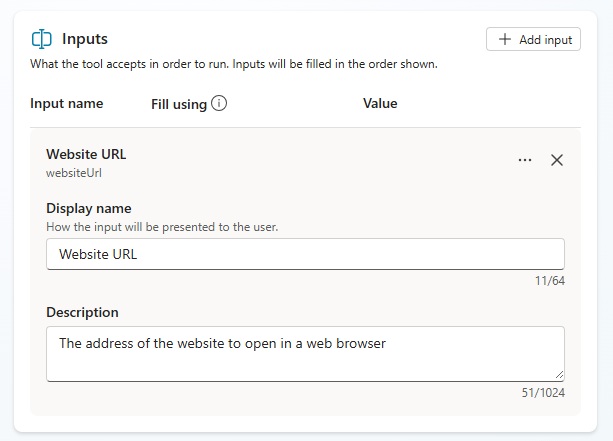
Task: Click the Website URL card title
Action: point(86,154)
